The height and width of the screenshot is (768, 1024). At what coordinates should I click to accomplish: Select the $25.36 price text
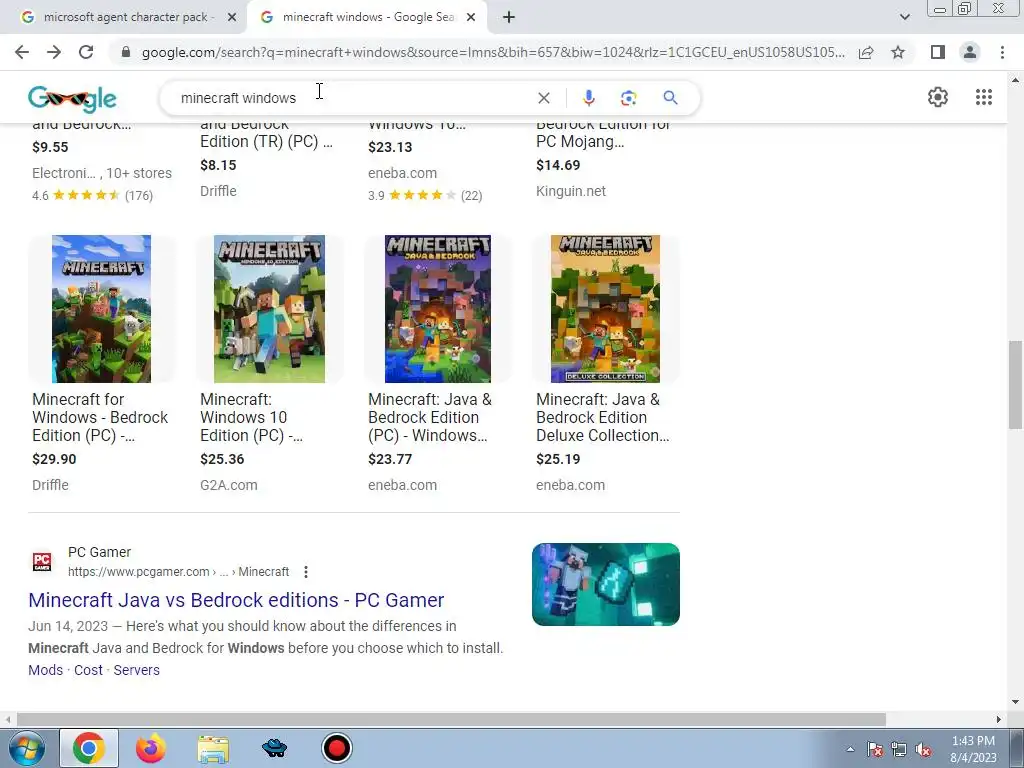[222, 459]
